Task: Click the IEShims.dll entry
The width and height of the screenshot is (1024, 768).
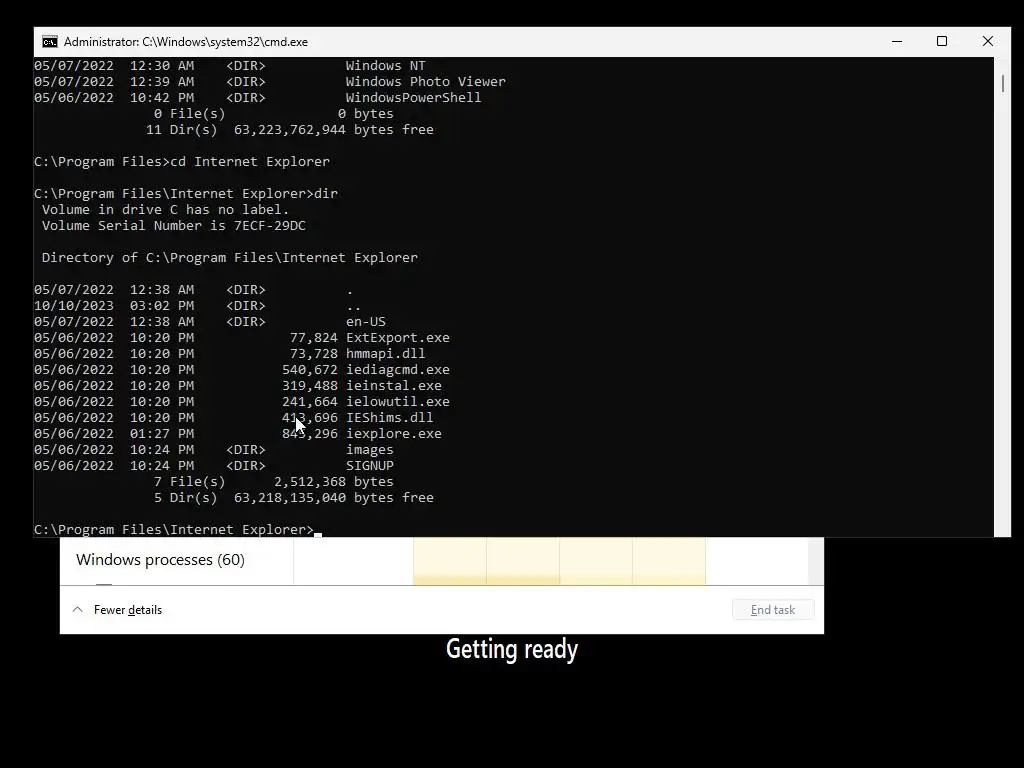Action: tap(390, 417)
